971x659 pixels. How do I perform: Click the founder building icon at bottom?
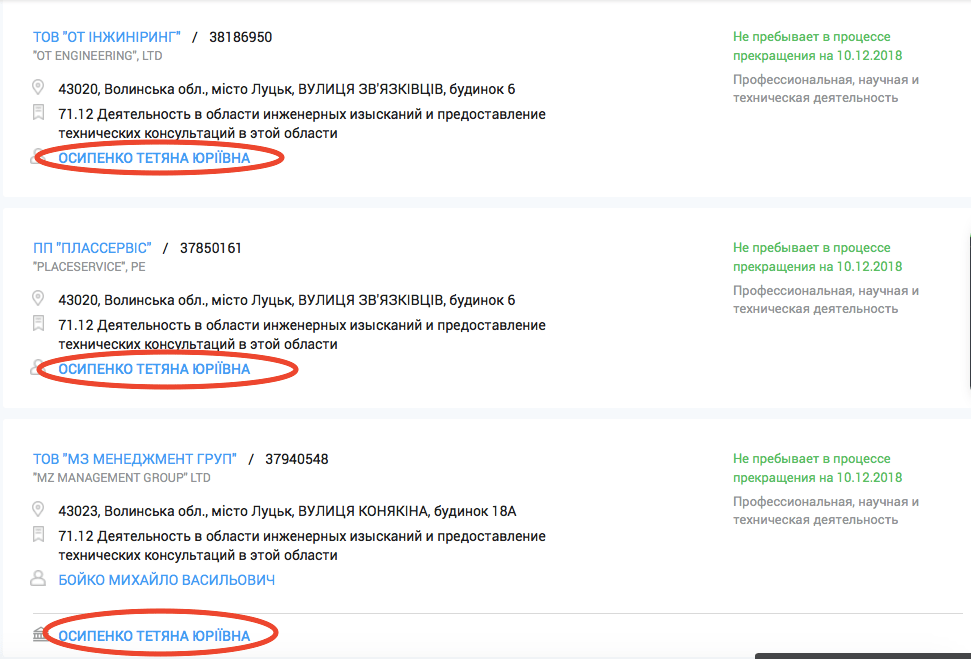click(x=40, y=634)
